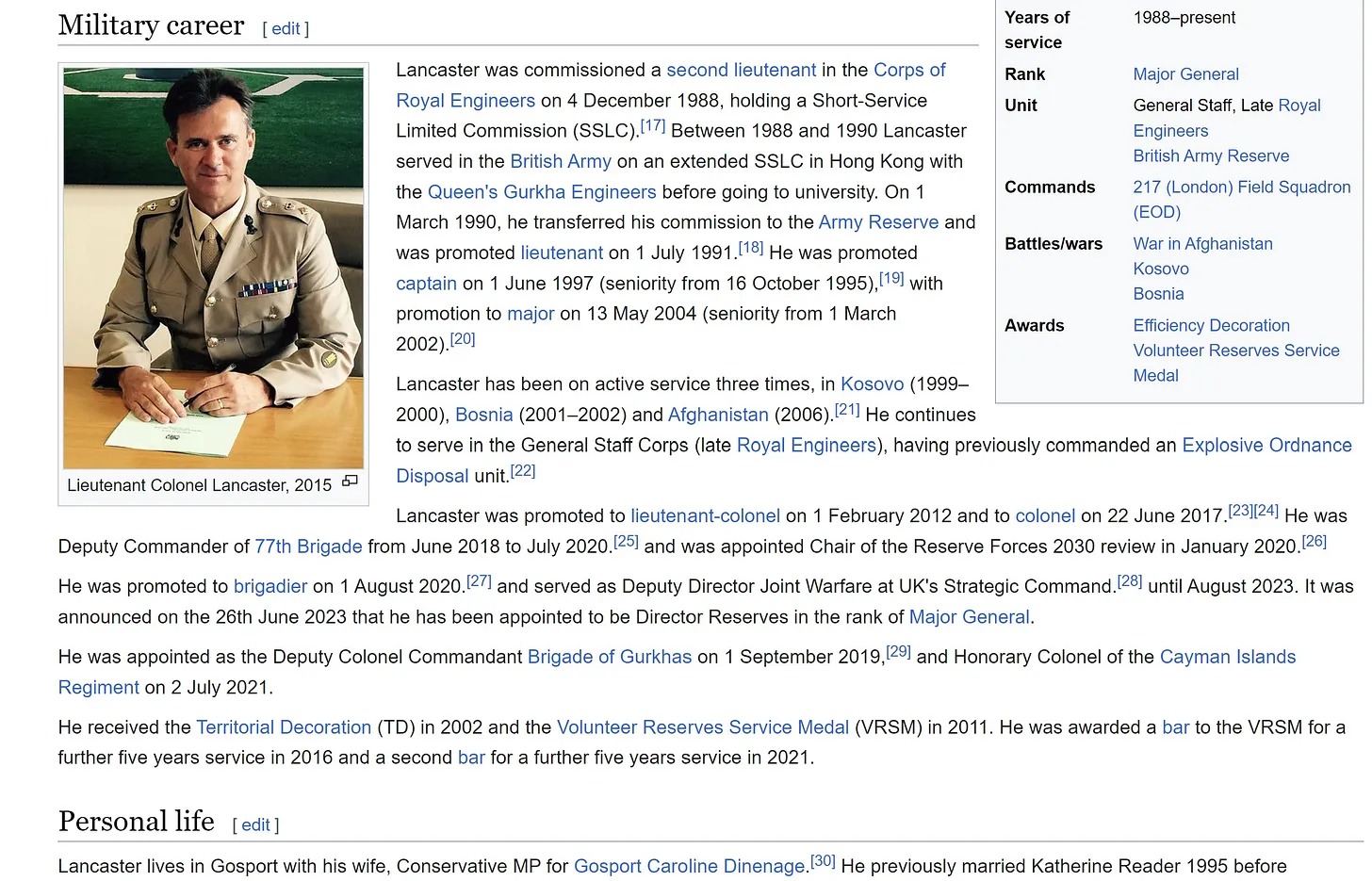This screenshot has height=881, width=1372.
Task: Open the colonel rank link
Action: pos(1045,516)
